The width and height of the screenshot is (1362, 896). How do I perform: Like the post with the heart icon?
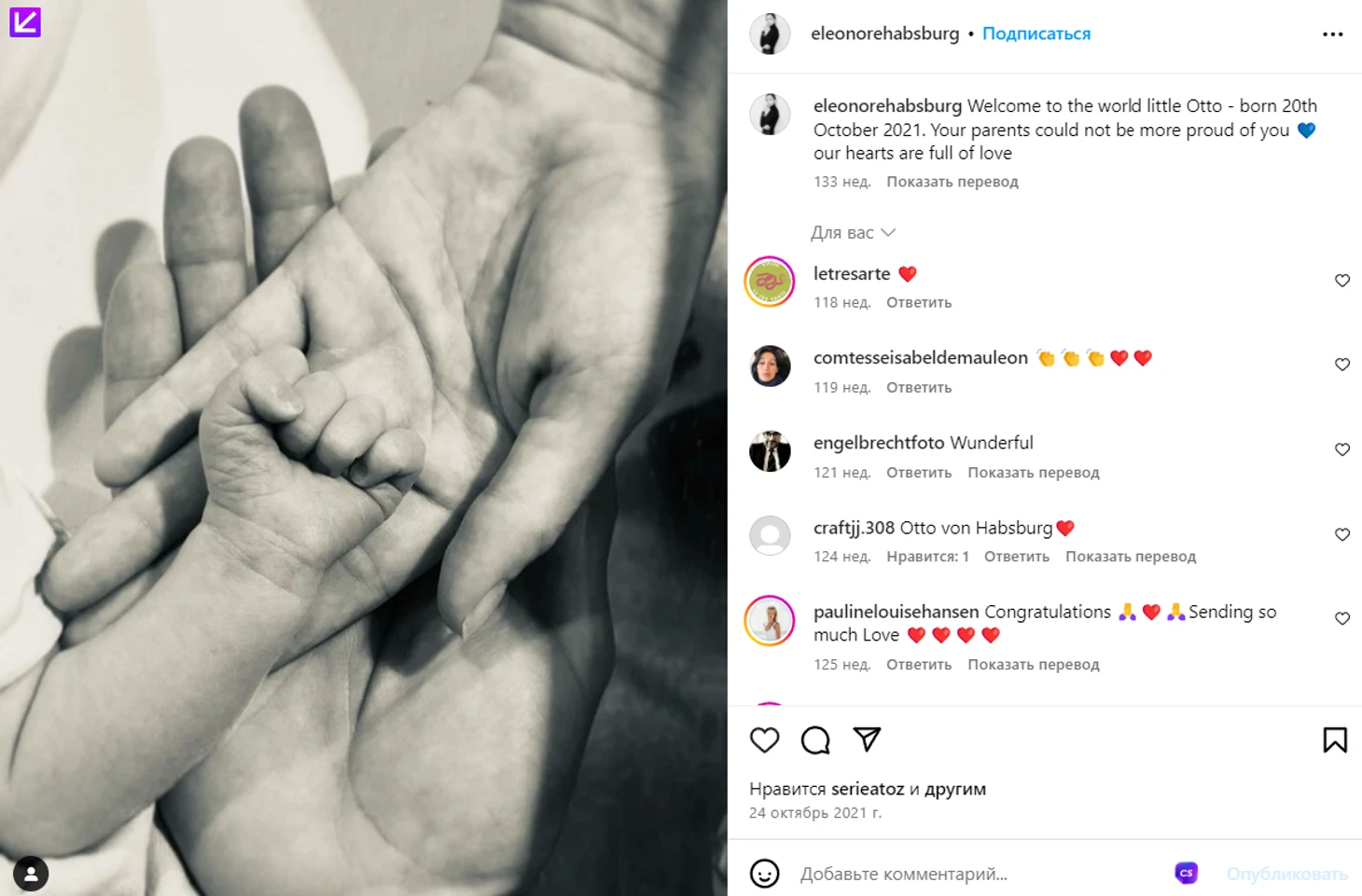pyautogui.click(x=764, y=740)
